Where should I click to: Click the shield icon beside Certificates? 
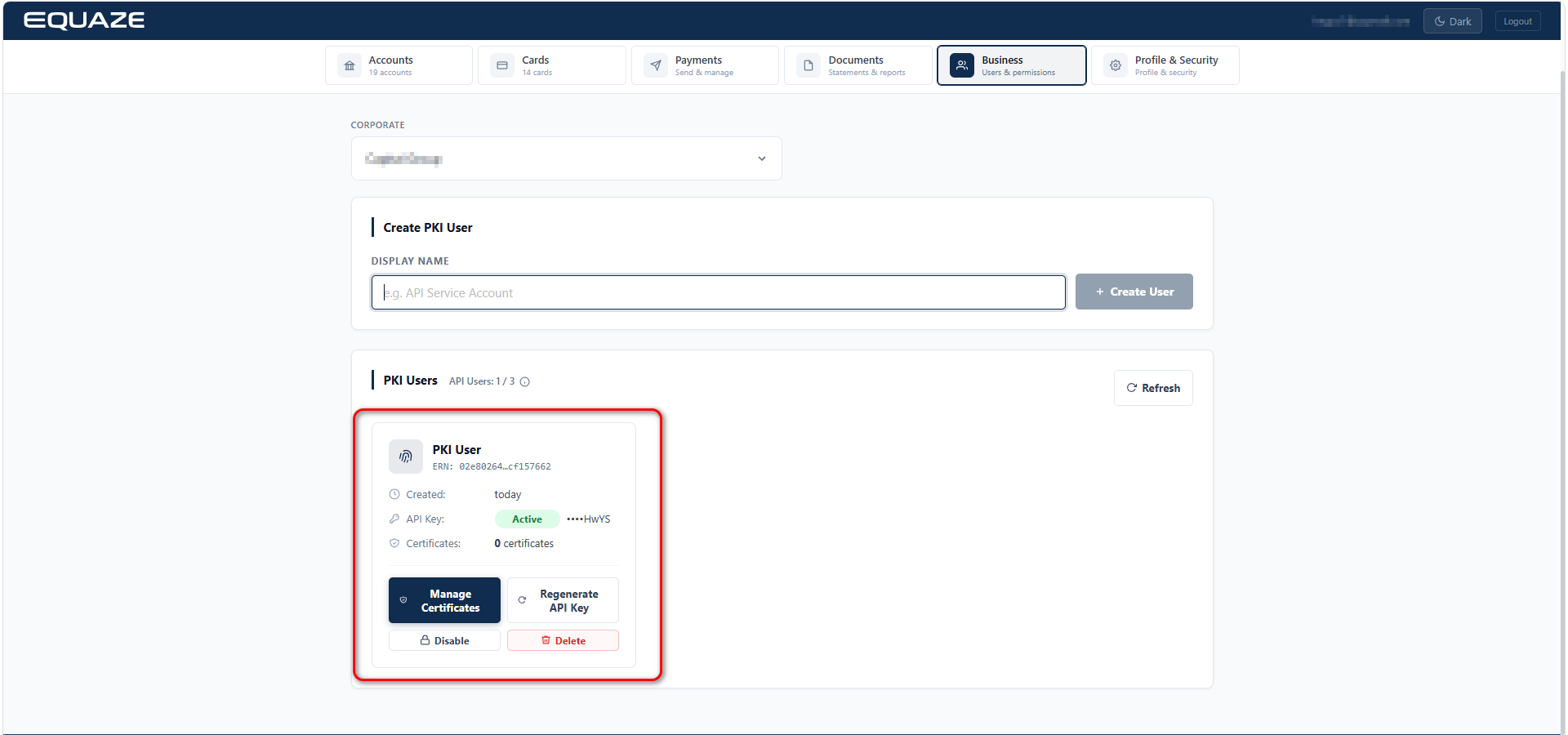click(x=394, y=543)
